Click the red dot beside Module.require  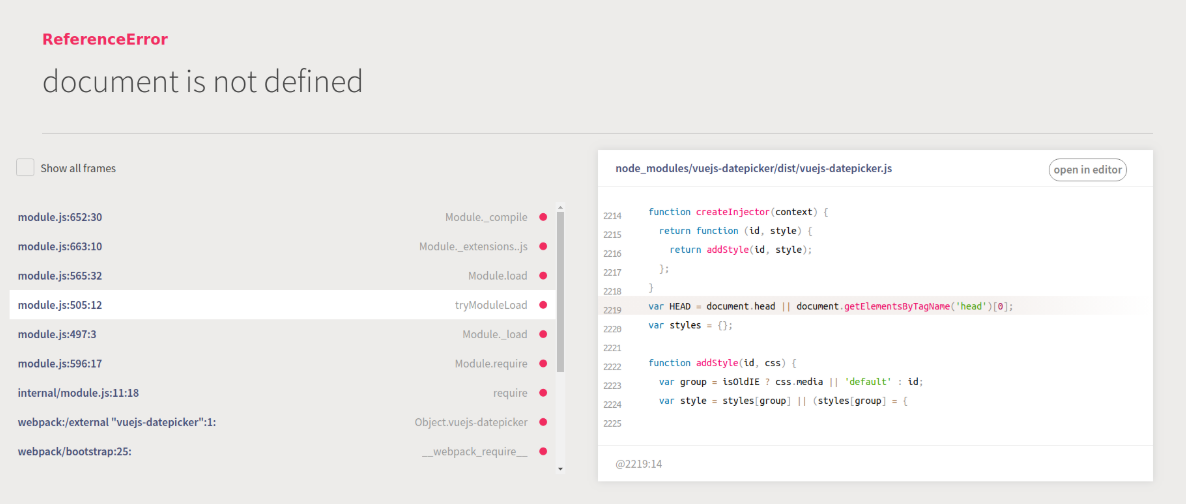pos(542,363)
